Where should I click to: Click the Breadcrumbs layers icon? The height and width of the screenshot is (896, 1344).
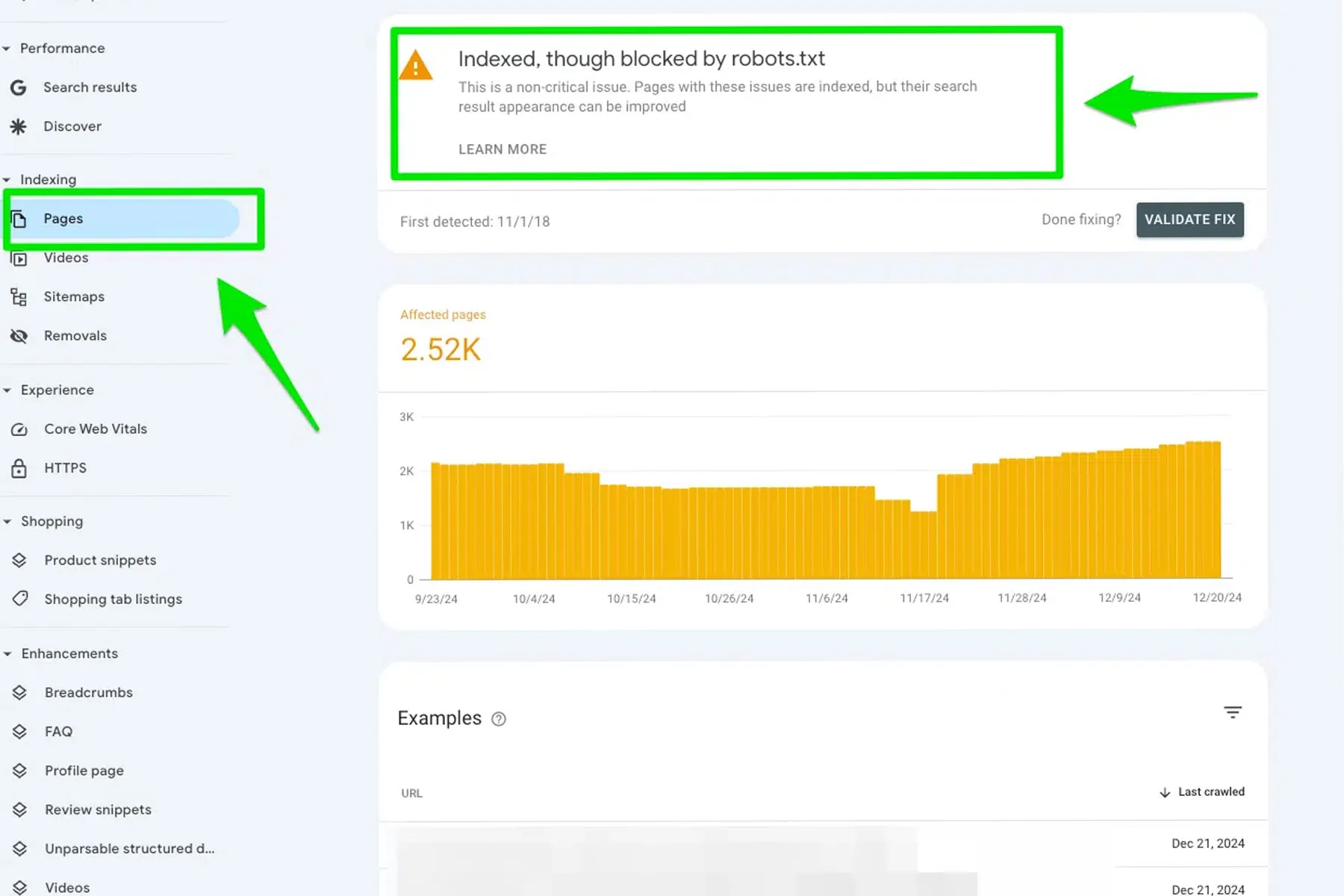coord(19,692)
